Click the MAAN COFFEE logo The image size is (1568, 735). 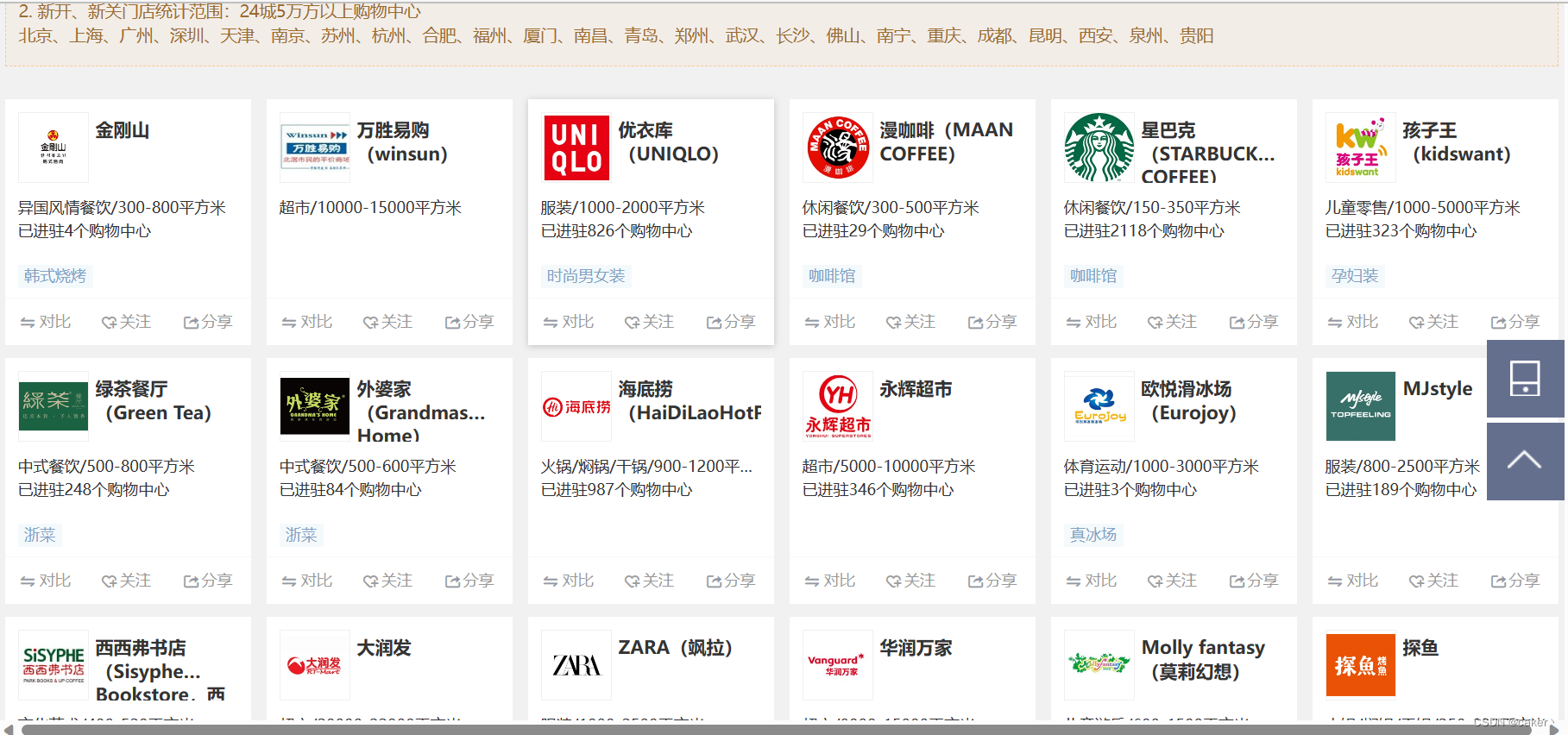838,148
